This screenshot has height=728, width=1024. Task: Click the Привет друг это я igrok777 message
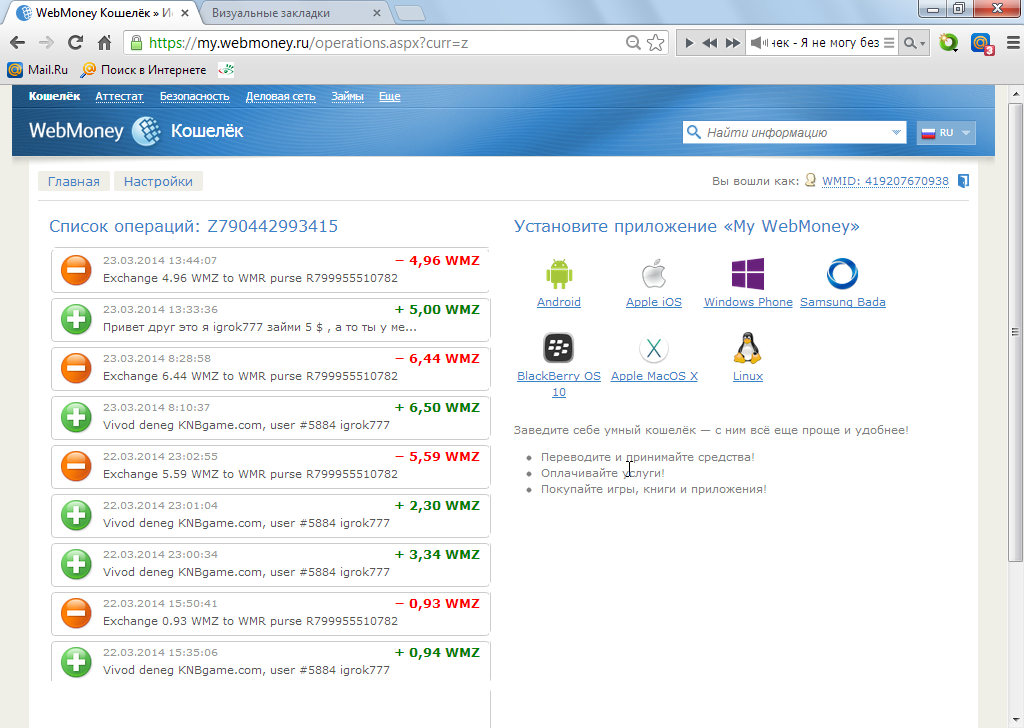click(260, 327)
